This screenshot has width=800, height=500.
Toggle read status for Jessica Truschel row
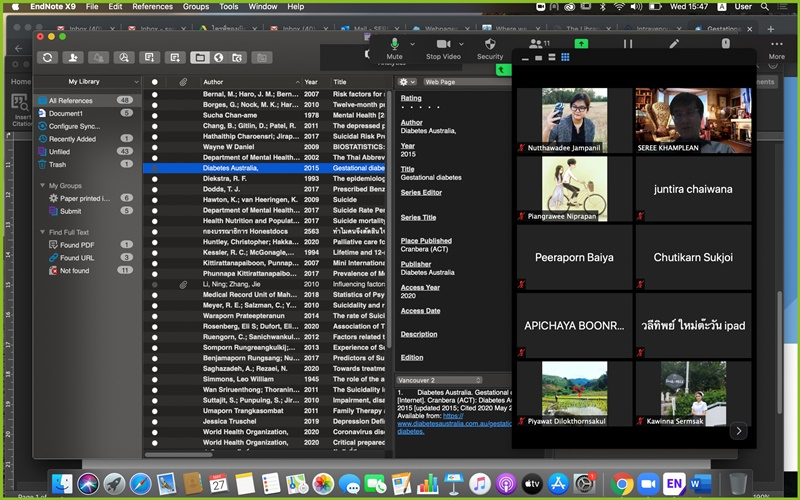point(155,422)
